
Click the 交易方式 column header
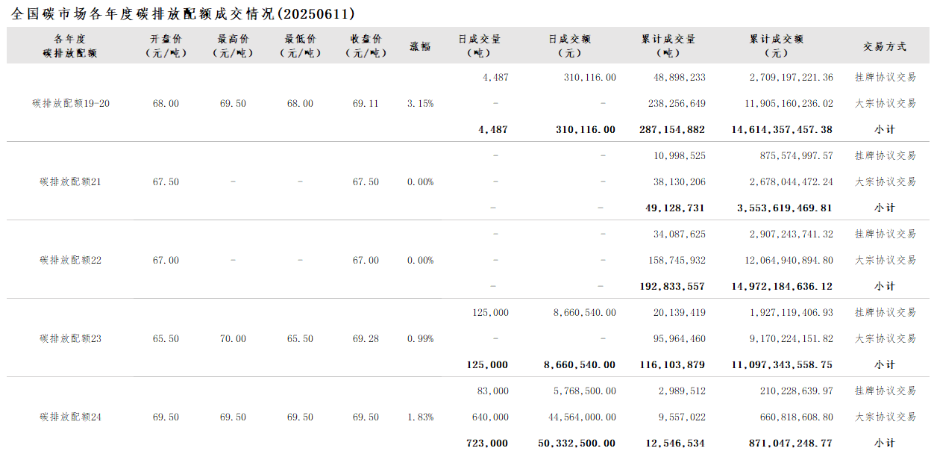(884, 46)
